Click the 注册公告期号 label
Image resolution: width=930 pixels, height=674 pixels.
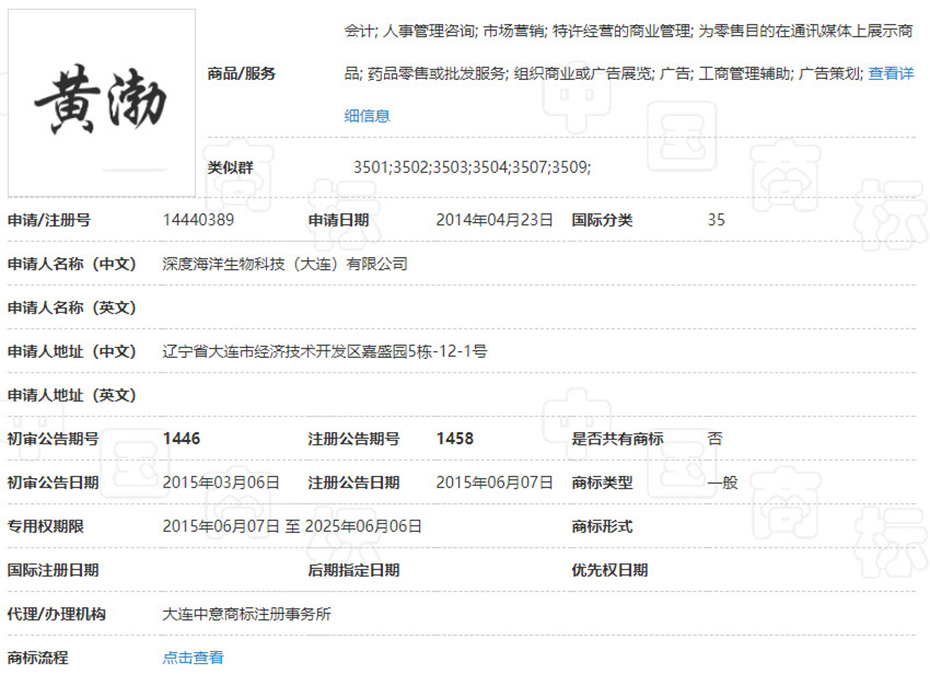pos(354,439)
